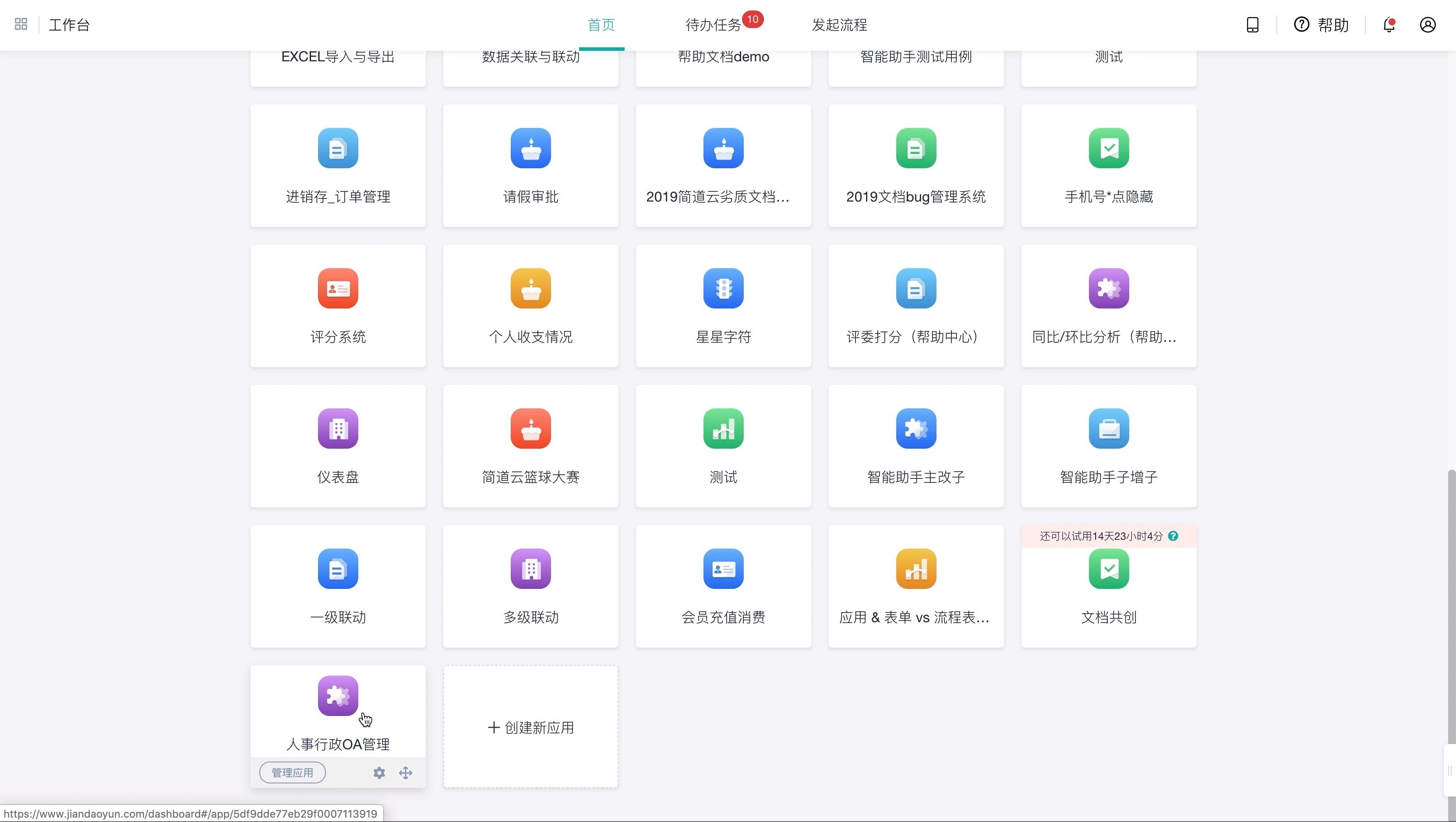The height and width of the screenshot is (822, 1456).
Task: Open 同比/环比分析 puzzle icon
Action: (1109, 288)
